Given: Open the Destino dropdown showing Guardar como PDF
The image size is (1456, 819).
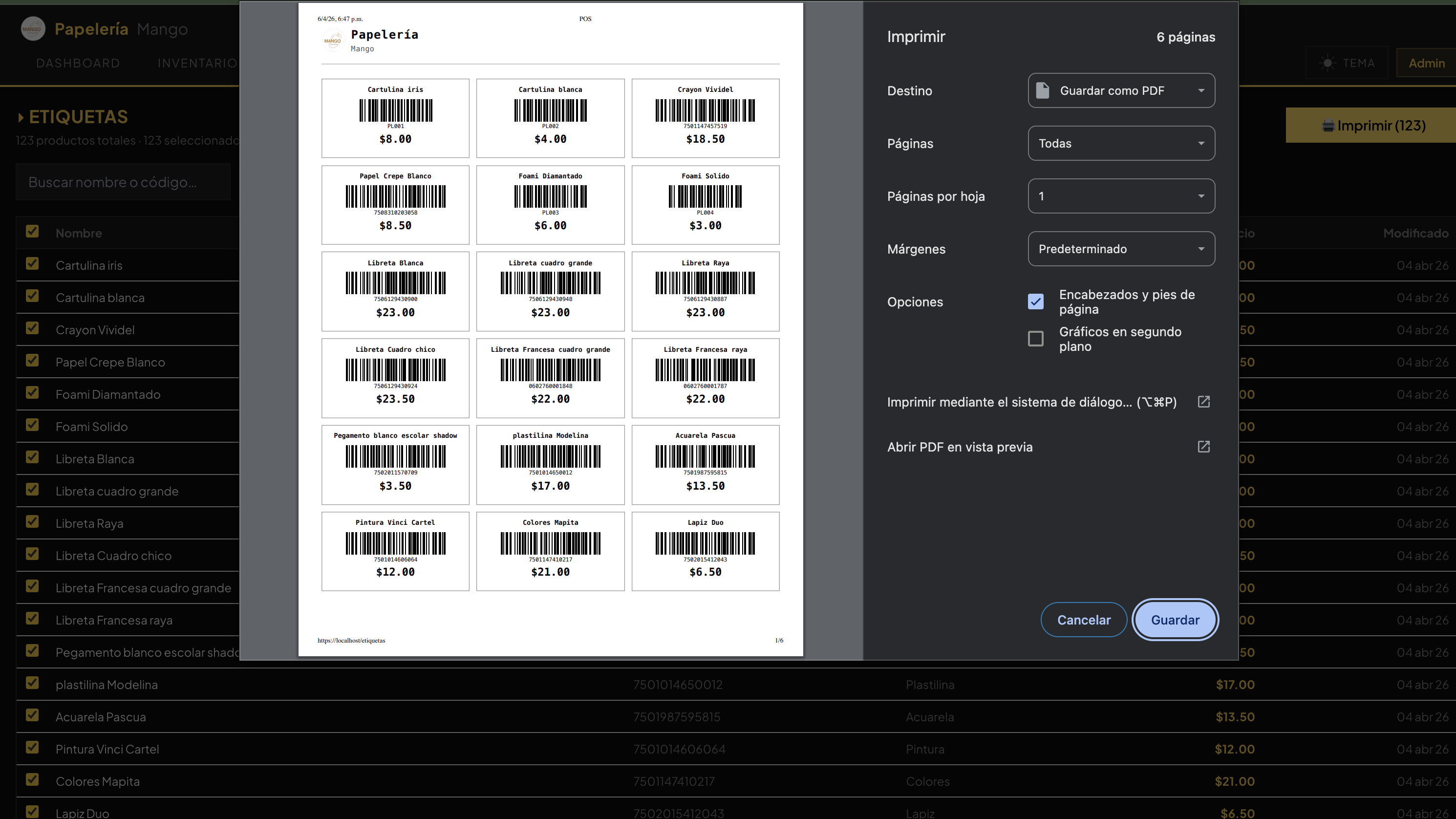Looking at the screenshot, I should tap(1121, 90).
